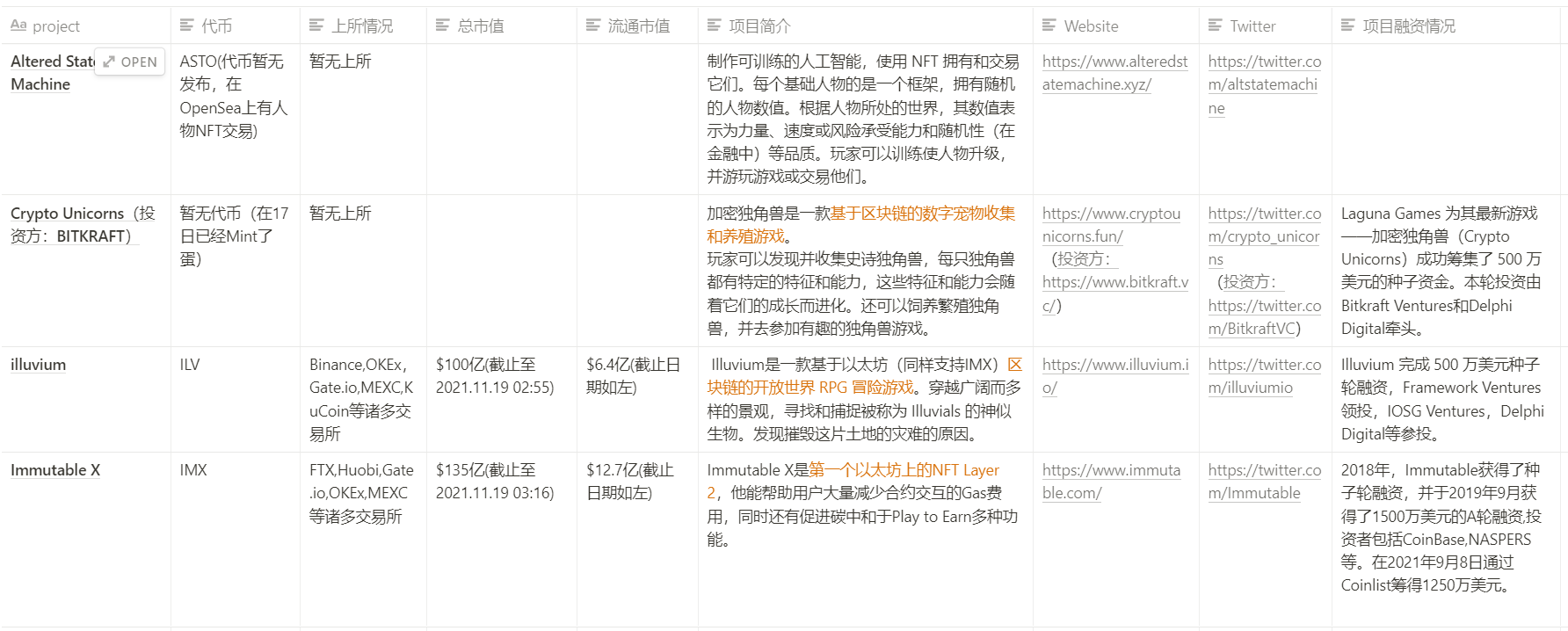The height and width of the screenshot is (631, 1568).
Task: Select the FTX,Huobi exchanges cell for Immutable X
Action: click(x=363, y=540)
